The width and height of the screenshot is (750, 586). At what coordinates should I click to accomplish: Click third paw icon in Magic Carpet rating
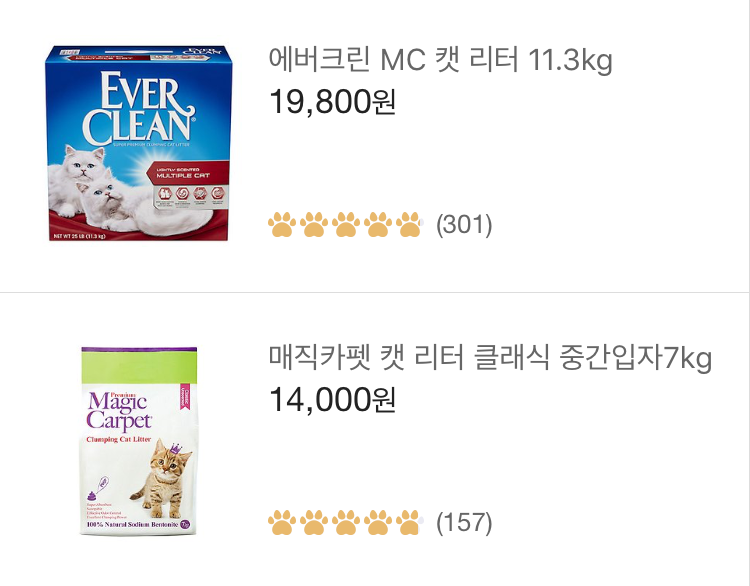coord(345,522)
